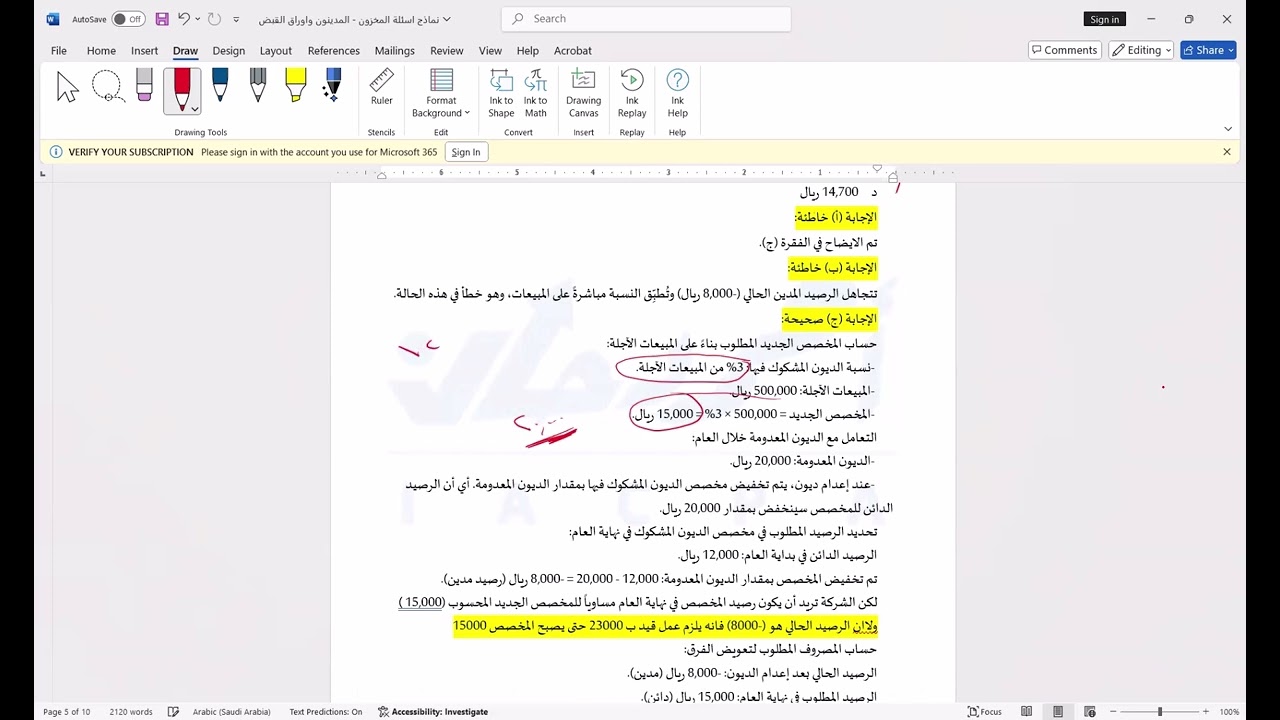Activate Ink to Math conversion

(x=536, y=93)
